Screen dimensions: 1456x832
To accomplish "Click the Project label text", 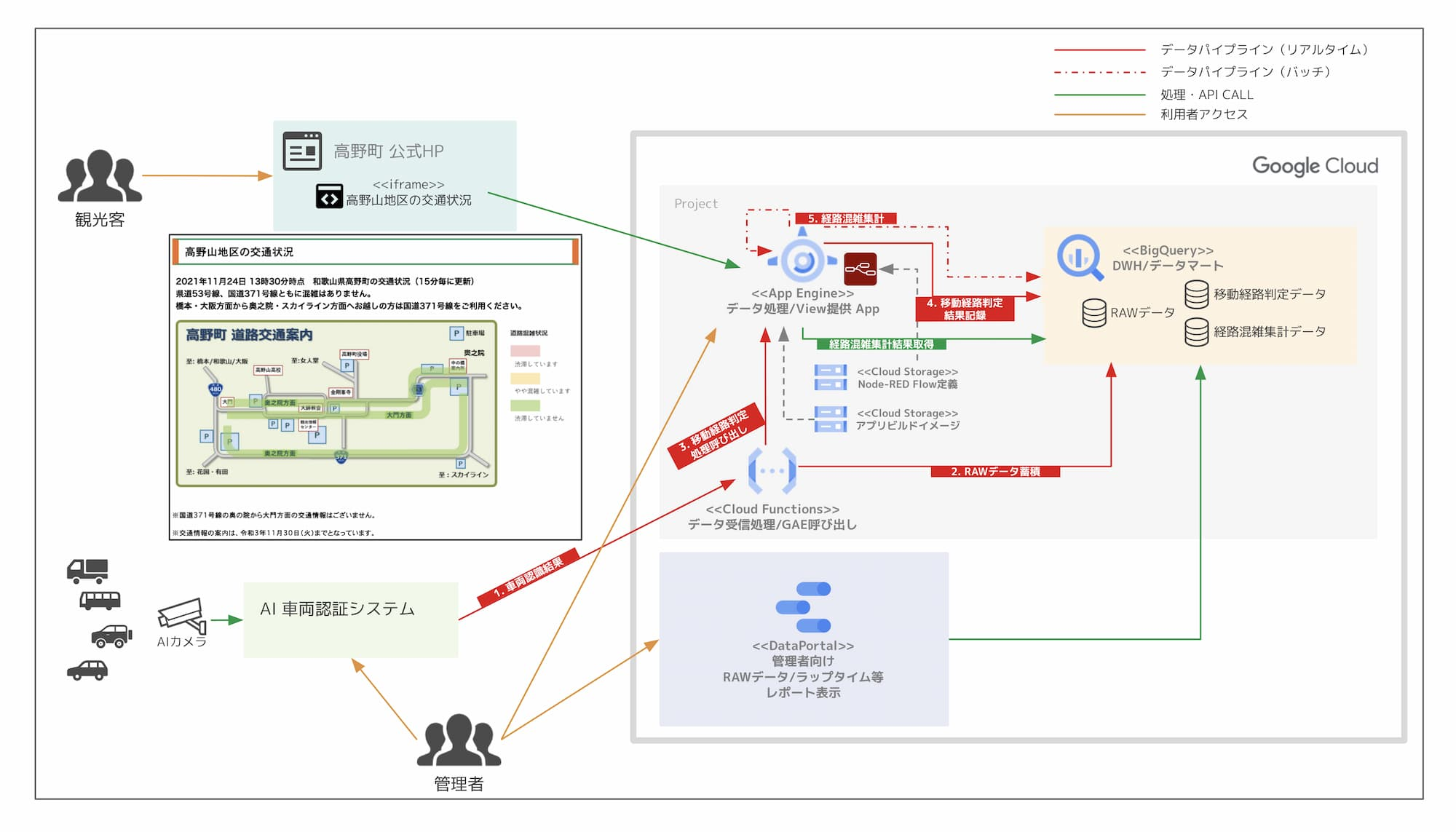I will point(696,204).
